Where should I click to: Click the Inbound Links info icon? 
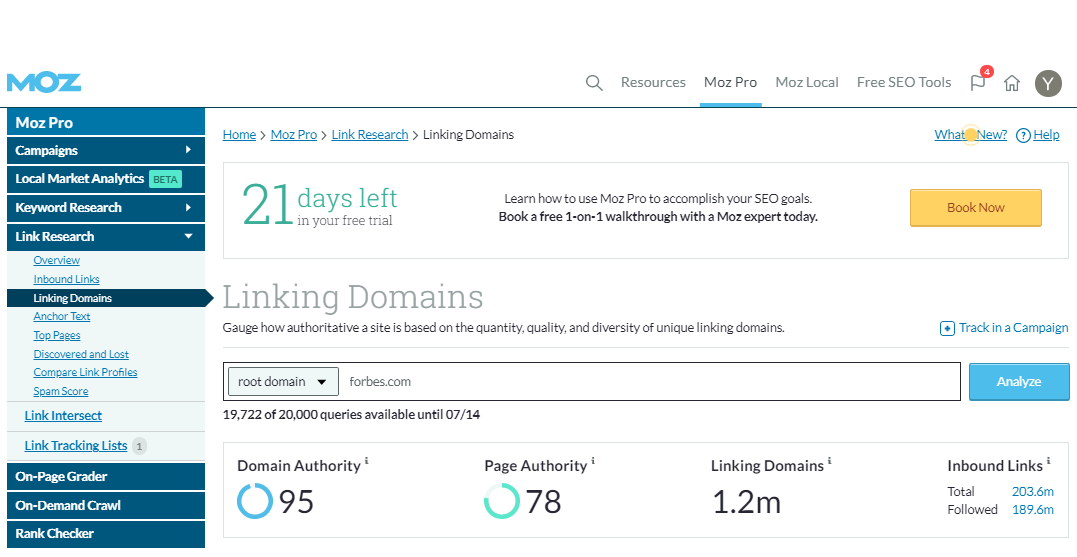(1049, 461)
